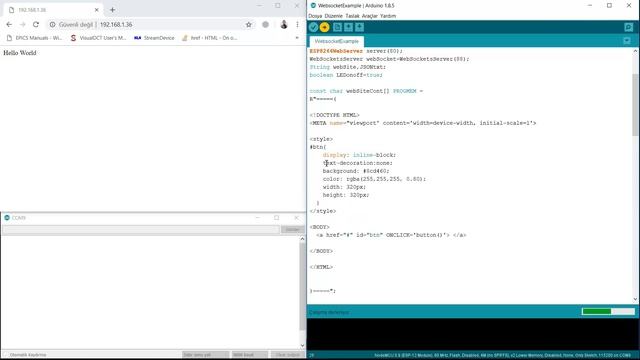Open the Düzenle menu

tap(333, 16)
